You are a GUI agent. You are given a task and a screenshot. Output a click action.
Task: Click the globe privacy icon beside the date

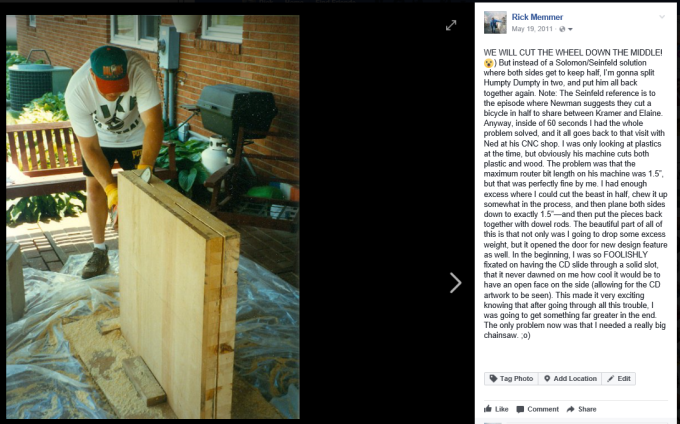[x=562, y=29]
